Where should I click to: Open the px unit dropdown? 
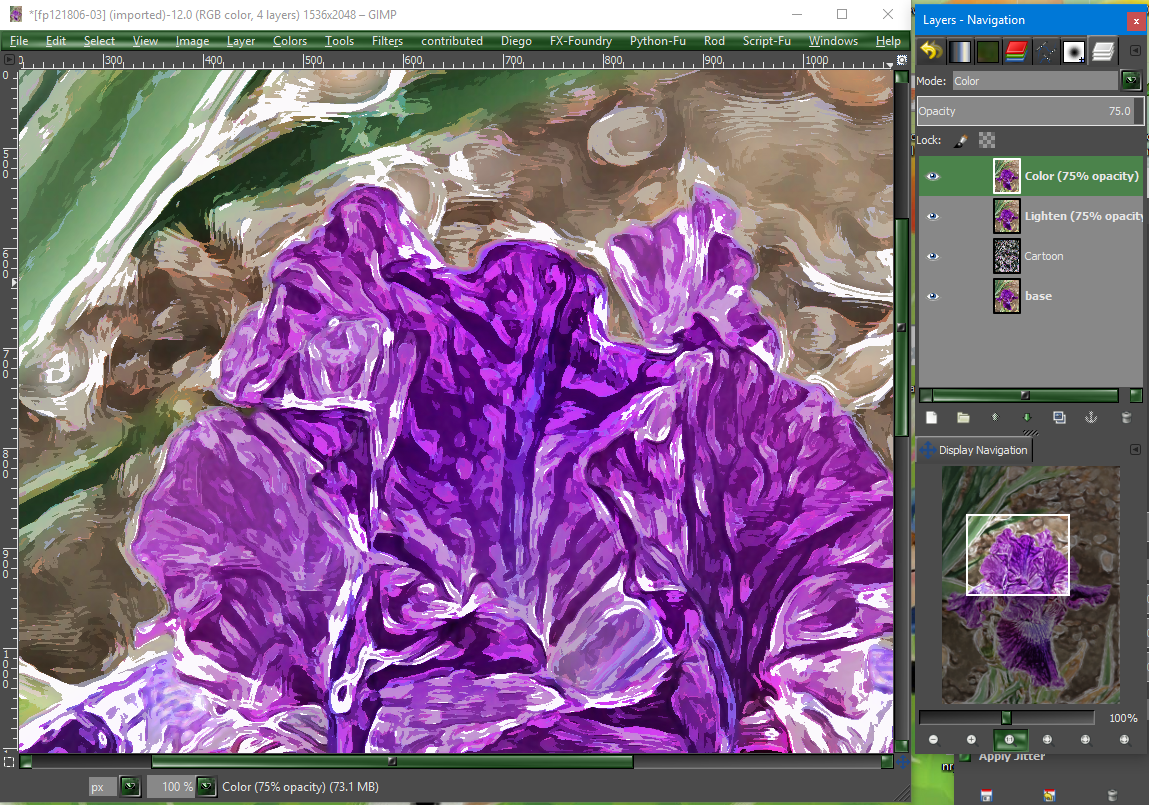pos(130,787)
